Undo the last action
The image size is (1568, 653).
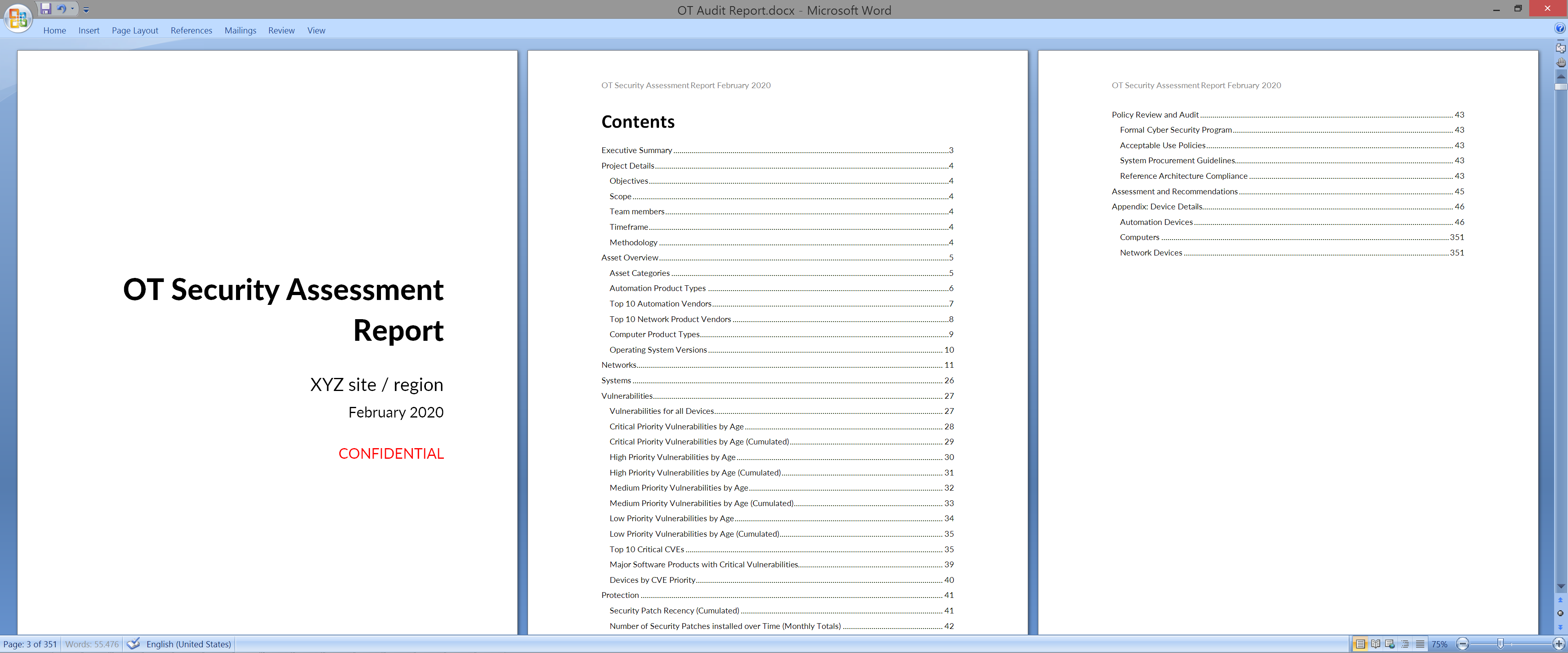pos(62,9)
